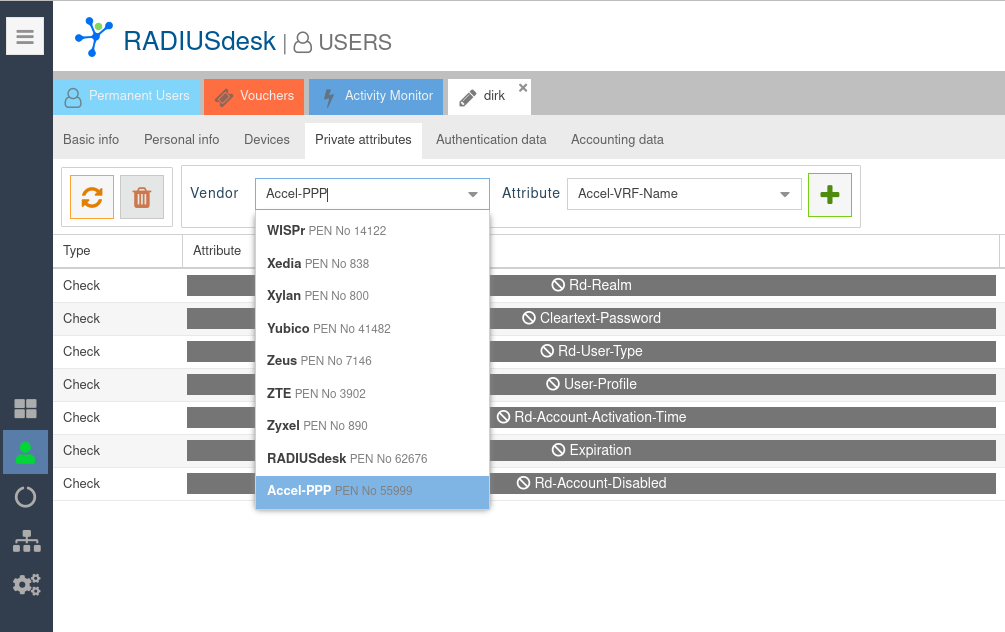Close the dirk tab
Screen dimensions: 1005x632
pyautogui.click(x=523, y=88)
